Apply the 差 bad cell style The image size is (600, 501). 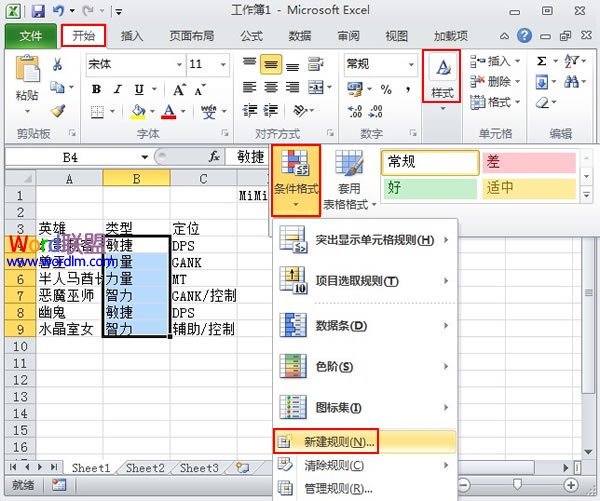[x=529, y=162]
